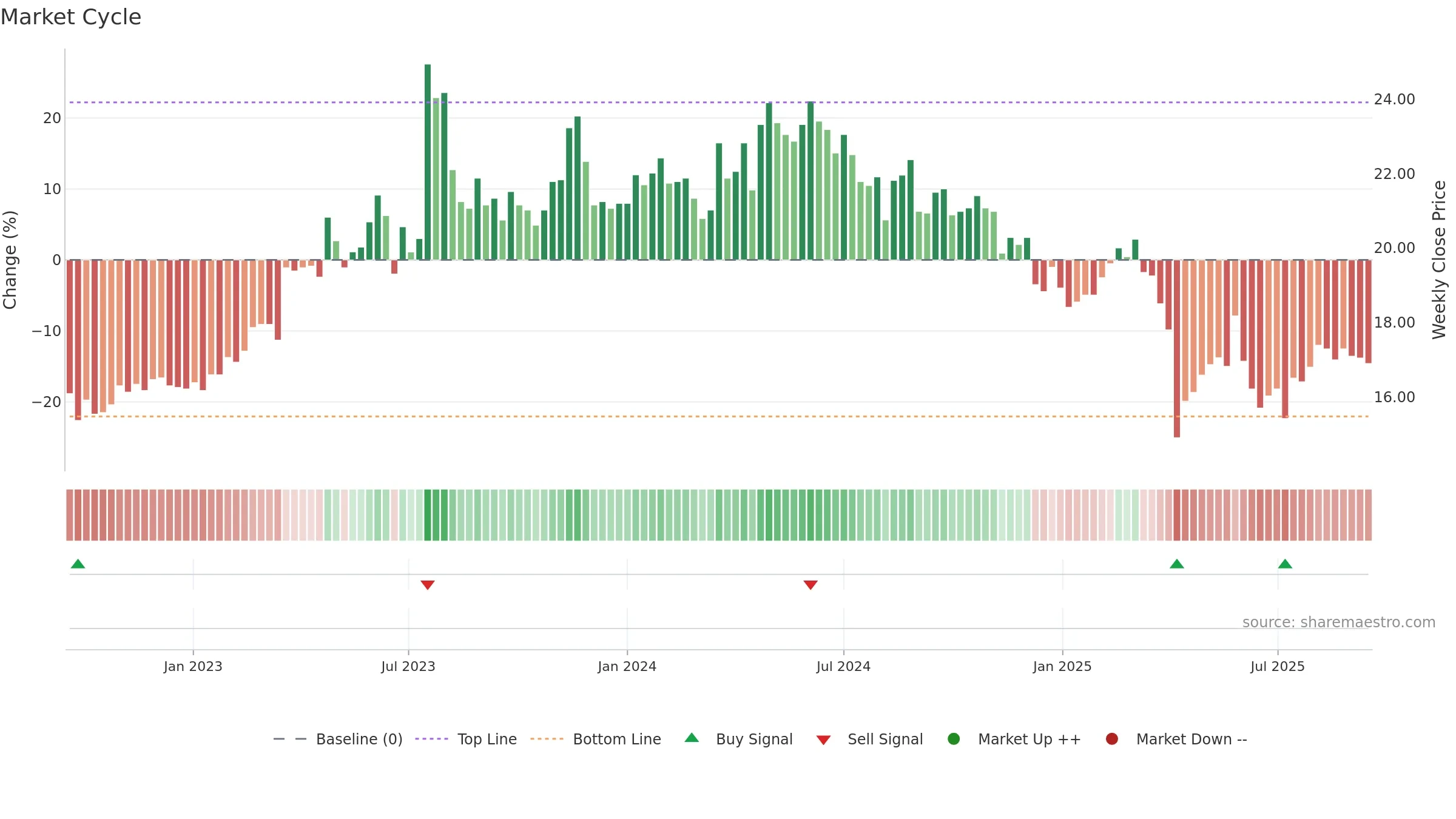Click the Baseline (0) dashed legend marker

(x=290, y=739)
